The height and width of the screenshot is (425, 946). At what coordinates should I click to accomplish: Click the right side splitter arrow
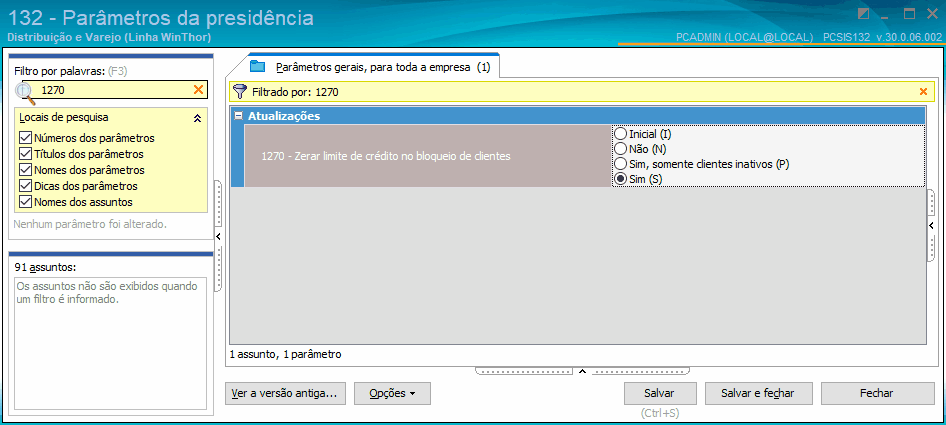coord(930,225)
